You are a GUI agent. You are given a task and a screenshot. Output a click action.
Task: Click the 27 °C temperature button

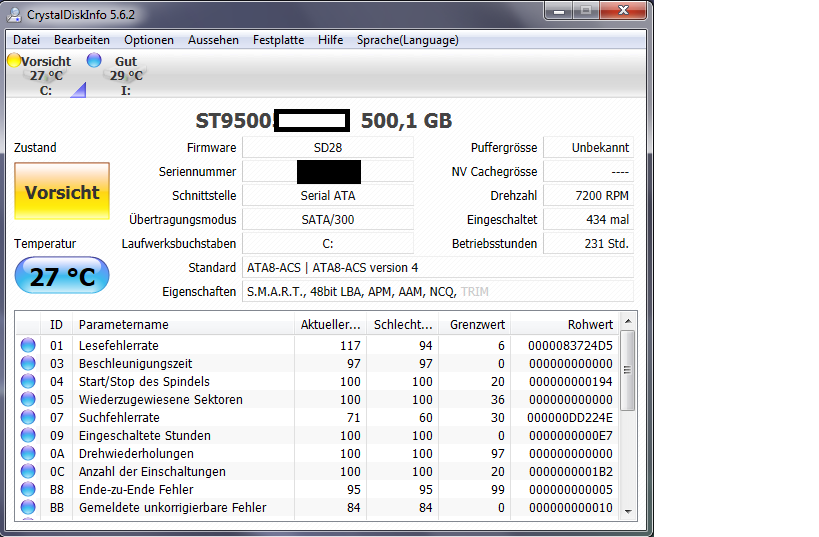pyautogui.click(x=62, y=276)
